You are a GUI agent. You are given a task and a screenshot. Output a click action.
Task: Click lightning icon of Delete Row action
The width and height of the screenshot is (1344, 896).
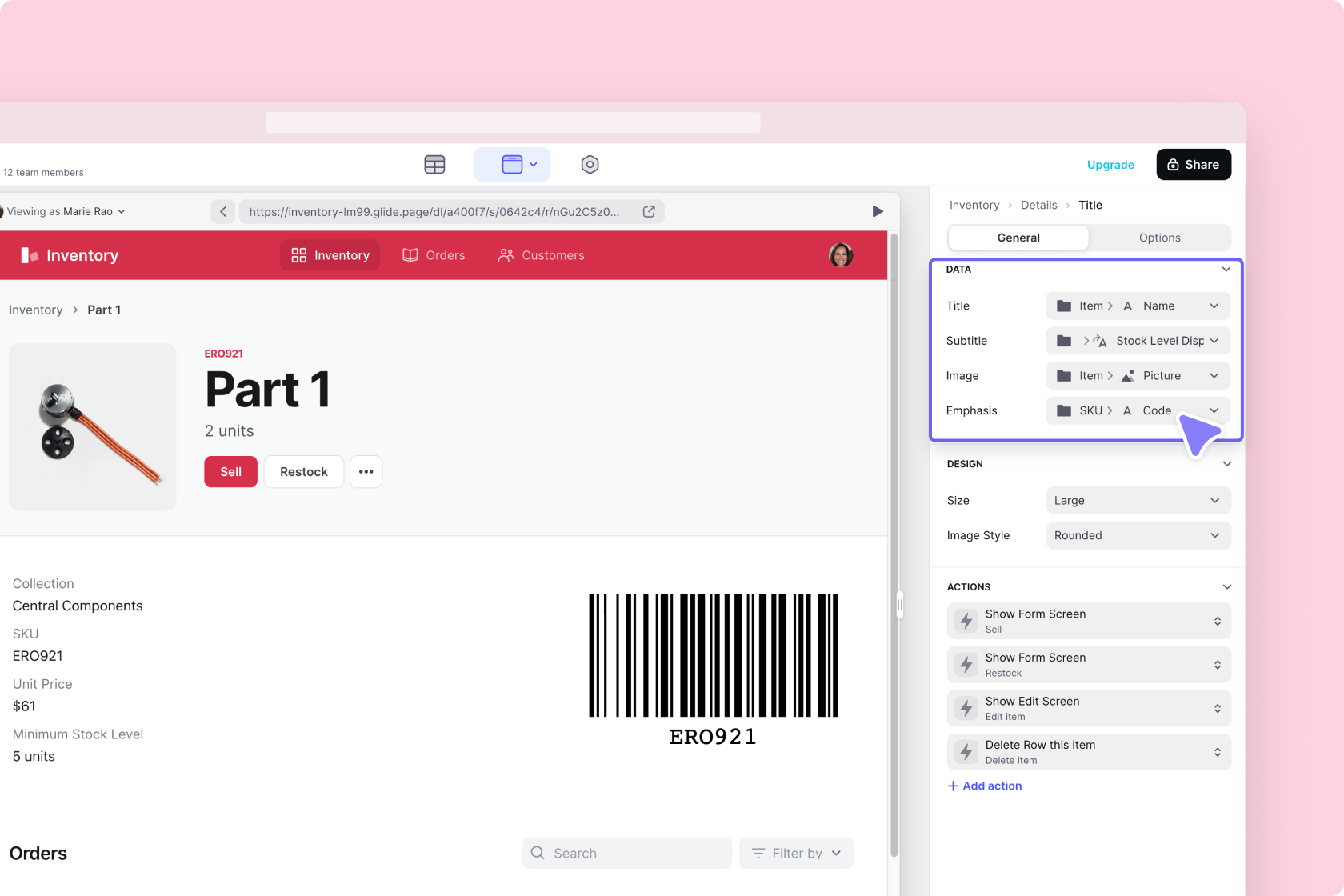966,752
